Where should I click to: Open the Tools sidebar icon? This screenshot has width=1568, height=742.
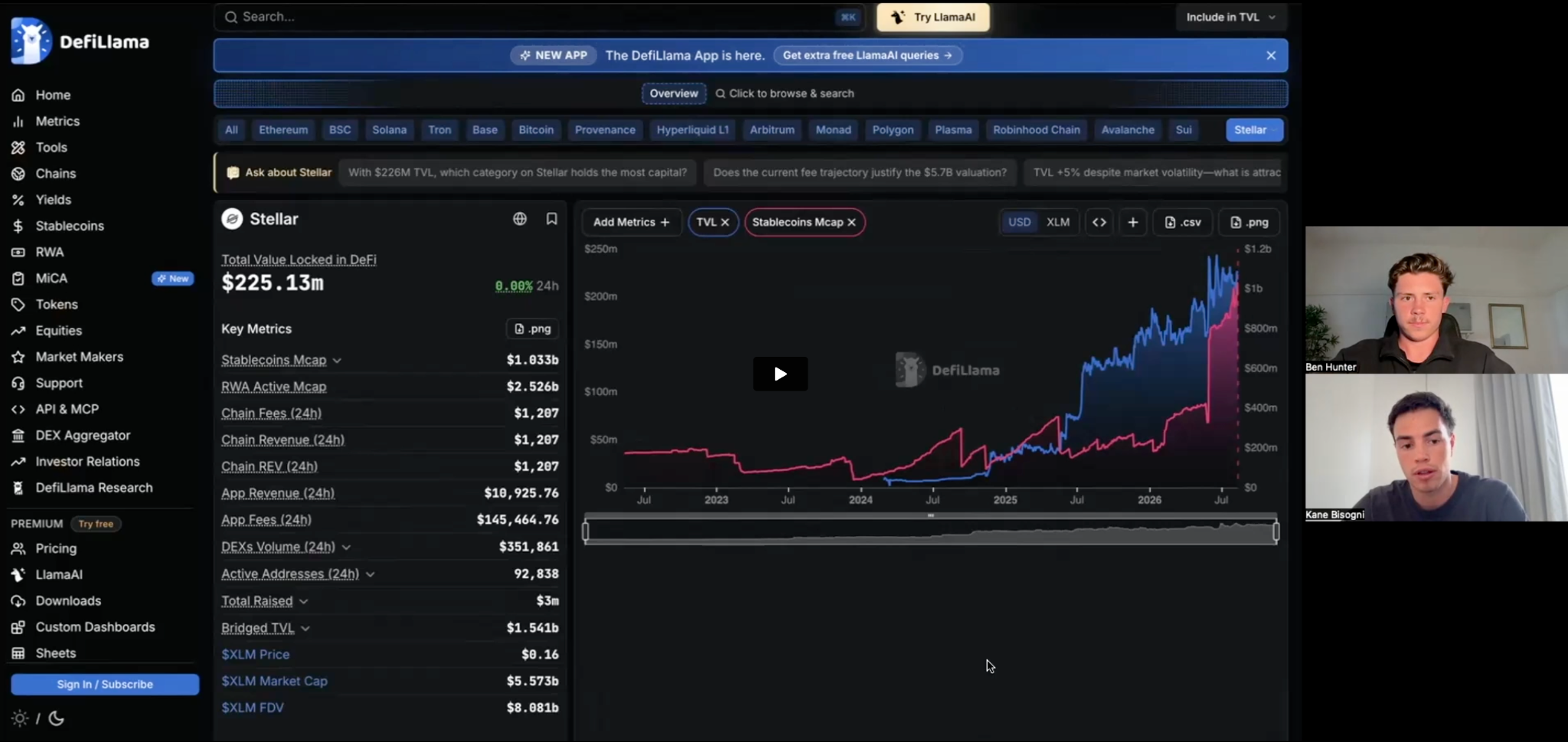pyautogui.click(x=18, y=147)
